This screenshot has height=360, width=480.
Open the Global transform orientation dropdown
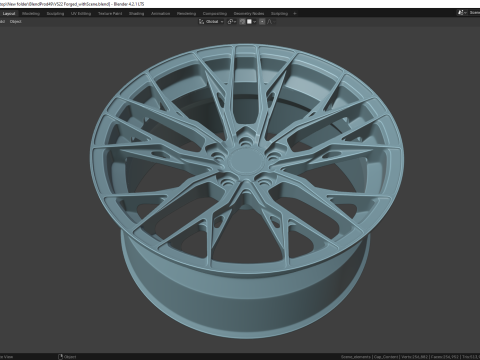(x=211, y=22)
